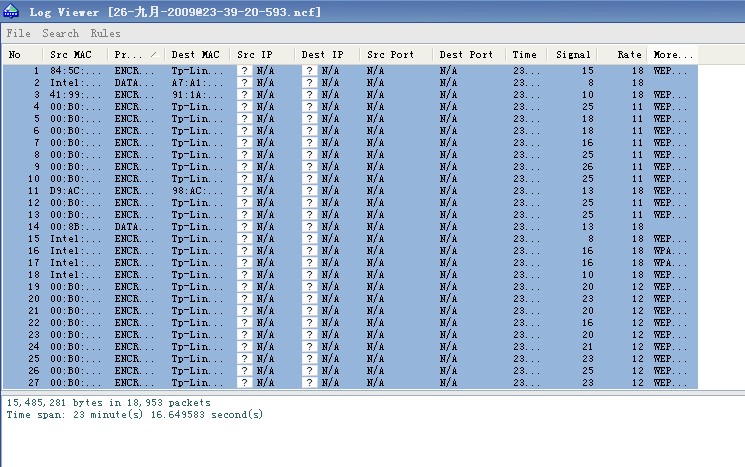This screenshot has width=745, height=467.
Task: Click the Src IP question-mark icon in row 22
Action: click(x=245, y=323)
